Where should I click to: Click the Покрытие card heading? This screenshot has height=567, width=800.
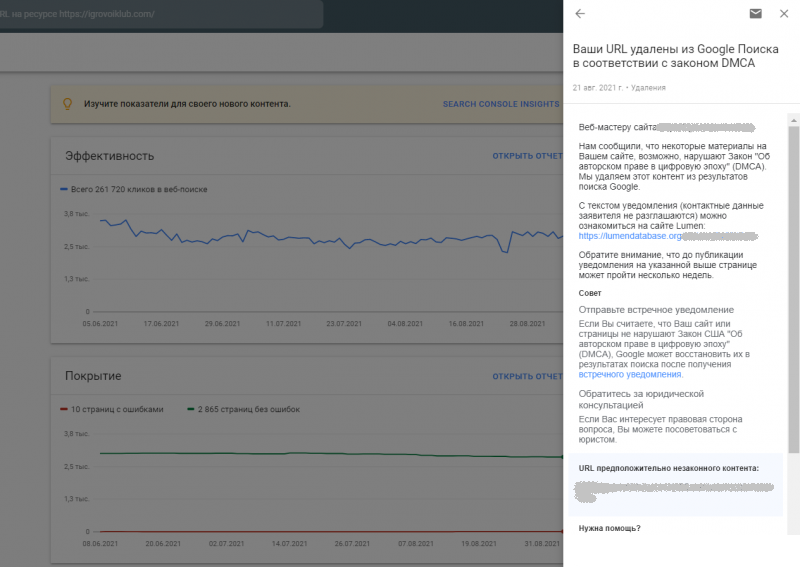point(93,376)
